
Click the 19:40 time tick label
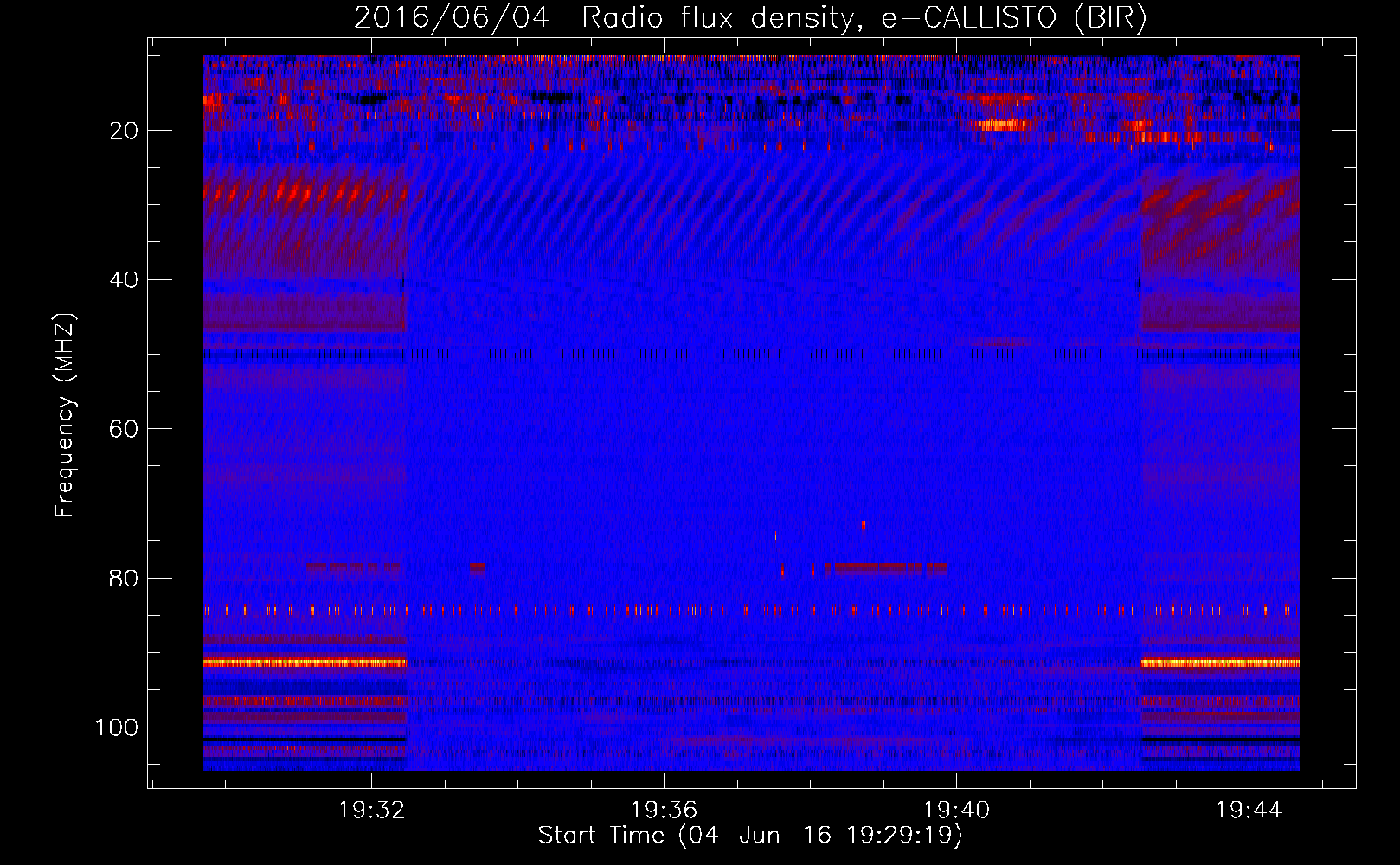tap(956, 810)
